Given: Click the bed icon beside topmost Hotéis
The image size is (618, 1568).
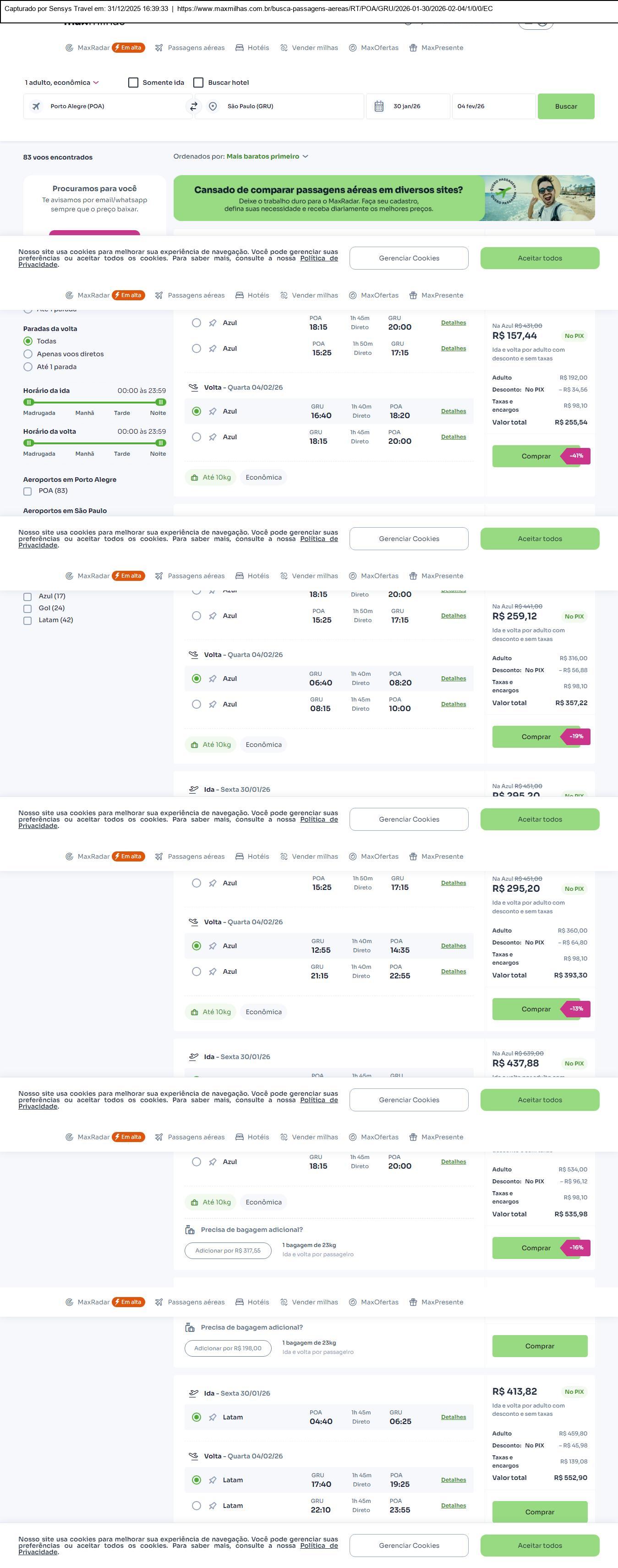Looking at the screenshot, I should click(x=240, y=48).
